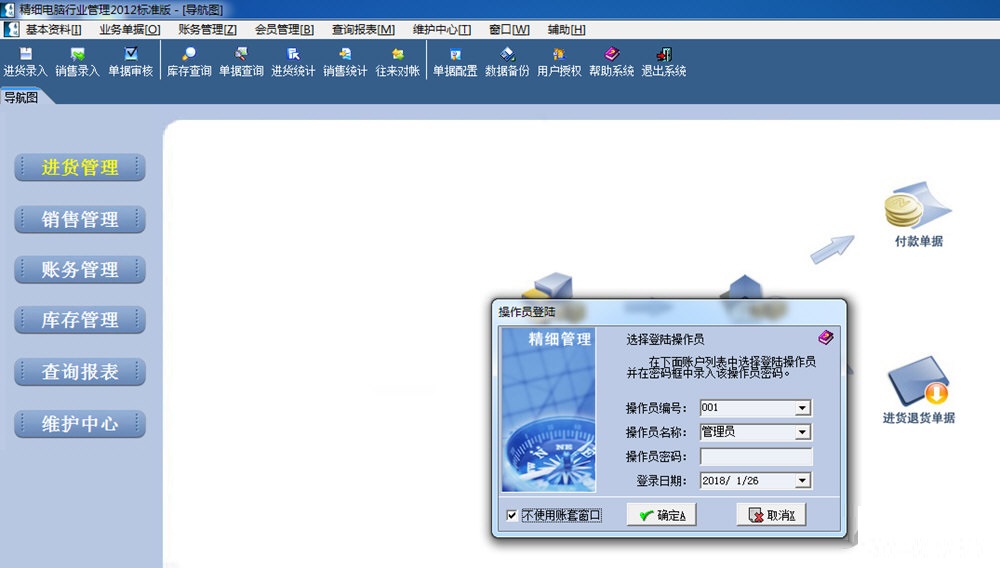Select 库存管理 in the sidebar
The image size is (1000, 568).
[80, 320]
